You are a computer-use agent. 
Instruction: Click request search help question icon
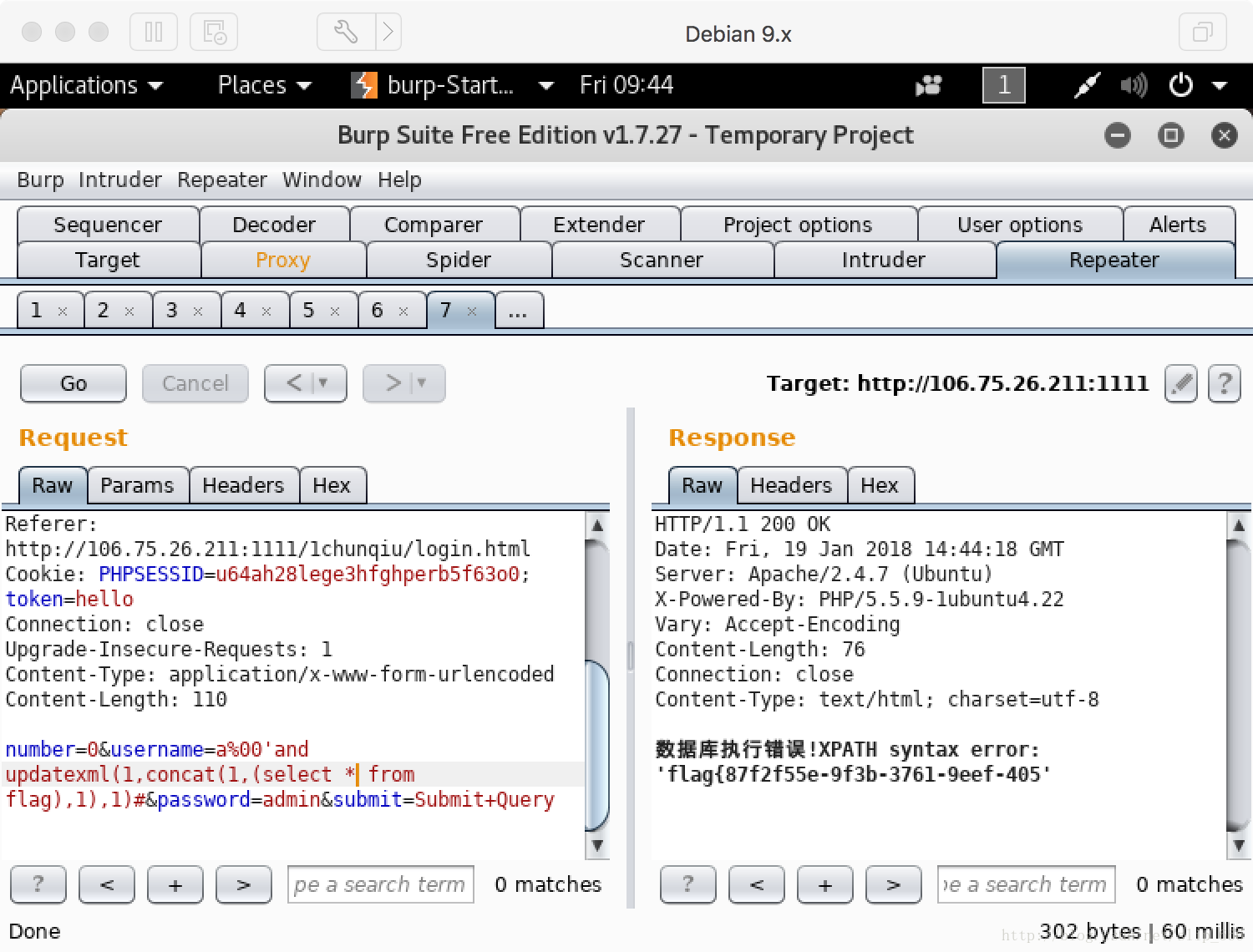pos(38,884)
